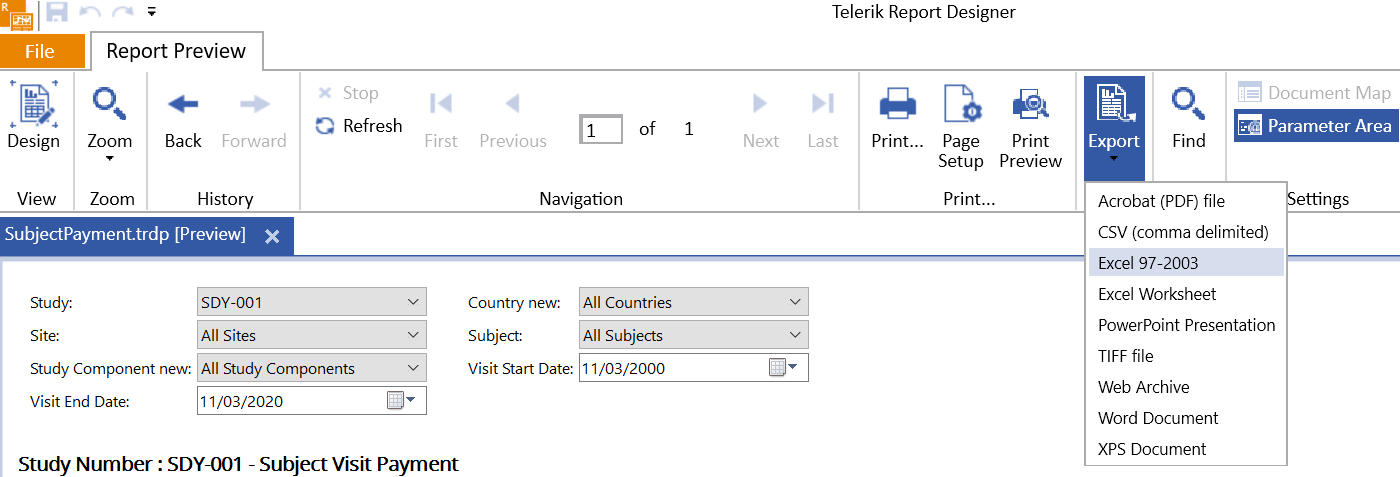Screen dimensions: 1400x477
Task: Click the Back history arrow
Action: point(183,104)
